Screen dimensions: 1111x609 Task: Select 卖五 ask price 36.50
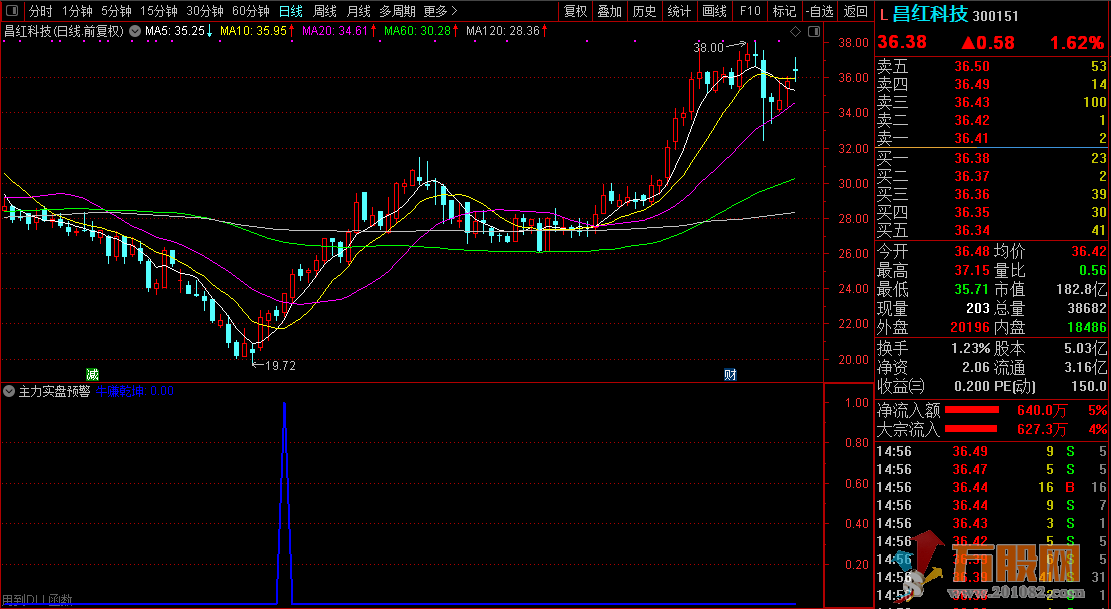click(972, 67)
